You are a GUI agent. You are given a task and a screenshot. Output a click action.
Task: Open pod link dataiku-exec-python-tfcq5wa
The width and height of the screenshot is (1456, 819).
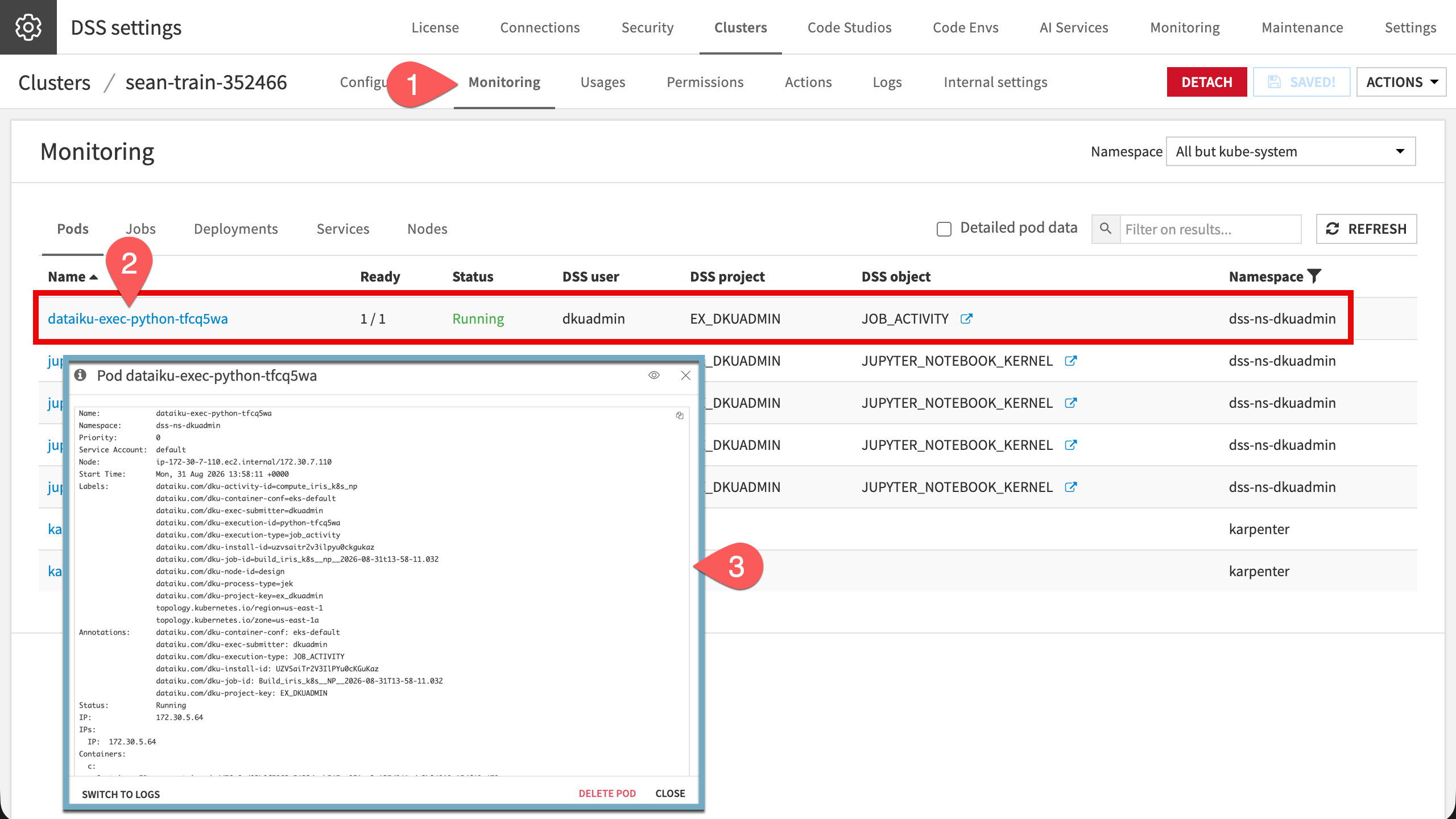coord(138,318)
